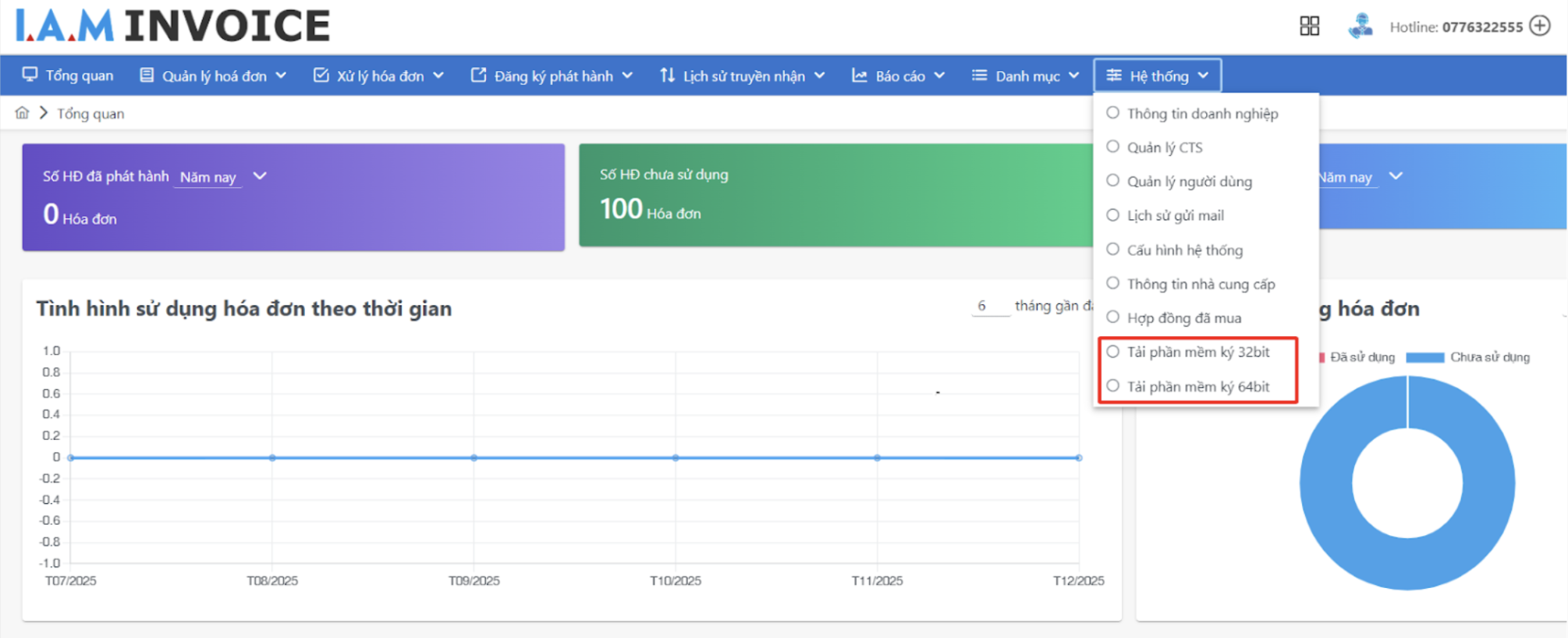The image size is (1568, 638).
Task: Collapse the Hệ thống menu
Action: (1158, 76)
